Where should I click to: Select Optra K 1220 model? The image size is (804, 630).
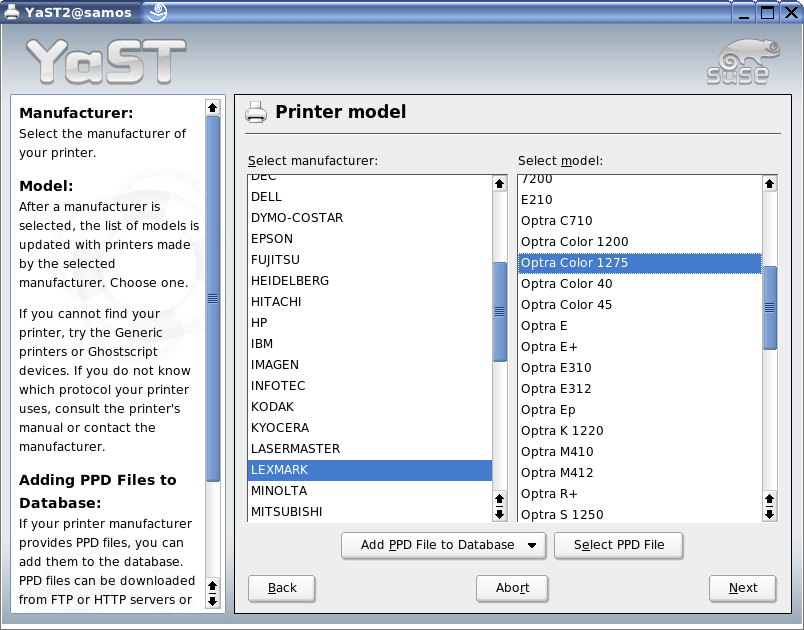[x=640, y=431]
